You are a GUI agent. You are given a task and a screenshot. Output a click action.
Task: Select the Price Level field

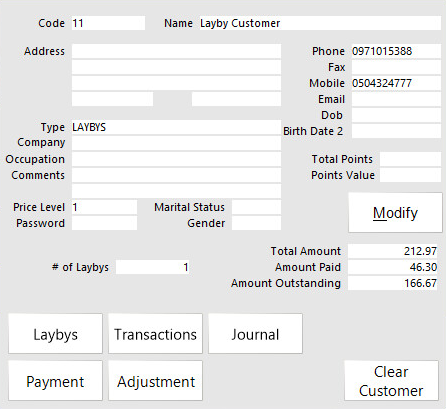(x=104, y=207)
